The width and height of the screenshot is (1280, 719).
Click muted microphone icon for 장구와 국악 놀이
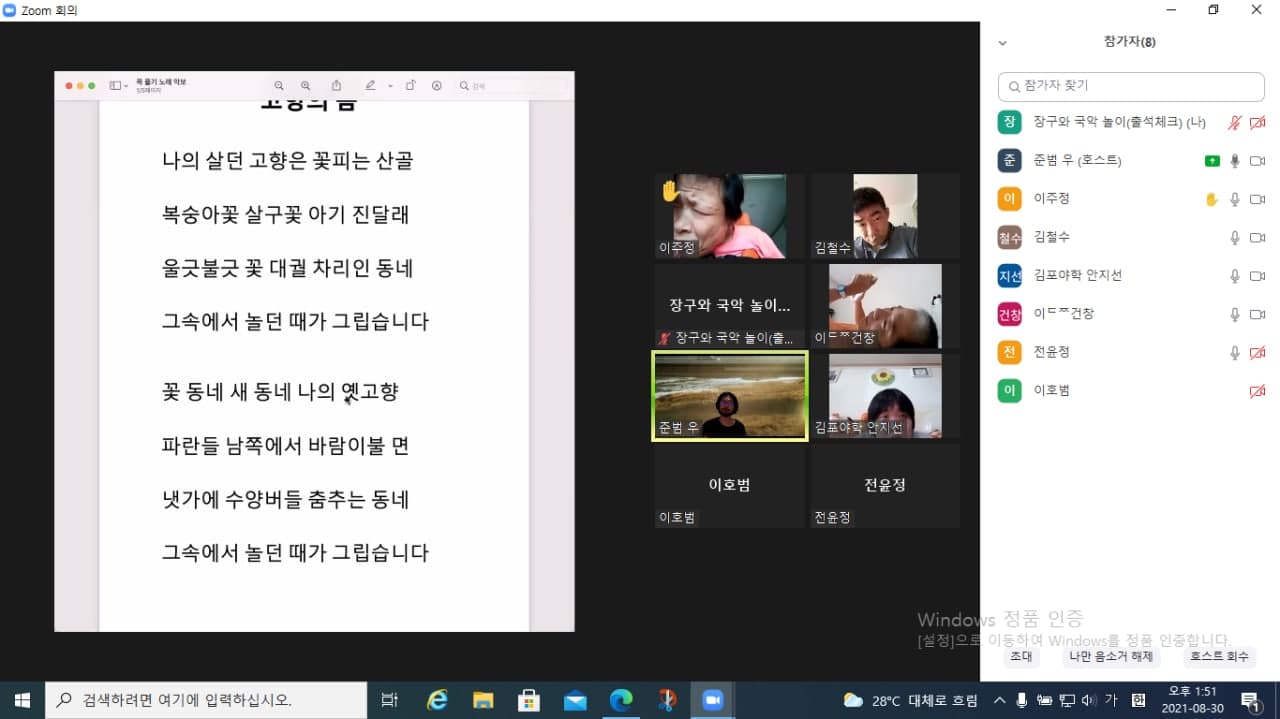point(1235,122)
